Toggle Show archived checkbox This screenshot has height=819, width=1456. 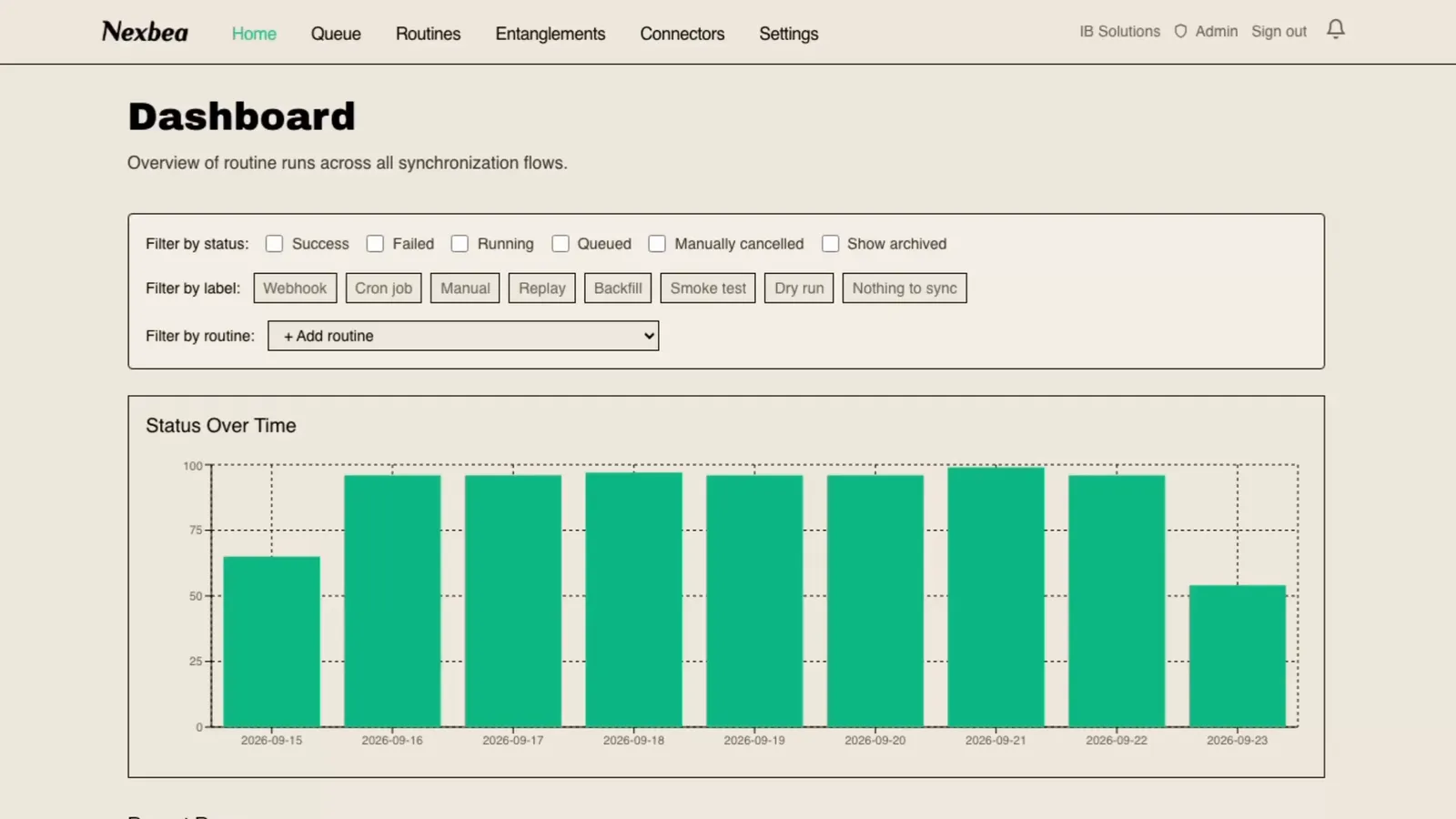(x=830, y=244)
